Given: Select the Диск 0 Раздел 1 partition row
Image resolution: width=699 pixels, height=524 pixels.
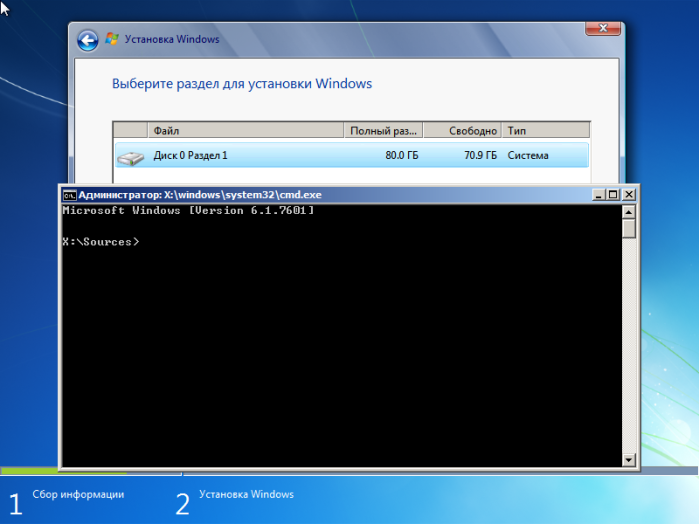Looking at the screenshot, I should [x=352, y=155].
